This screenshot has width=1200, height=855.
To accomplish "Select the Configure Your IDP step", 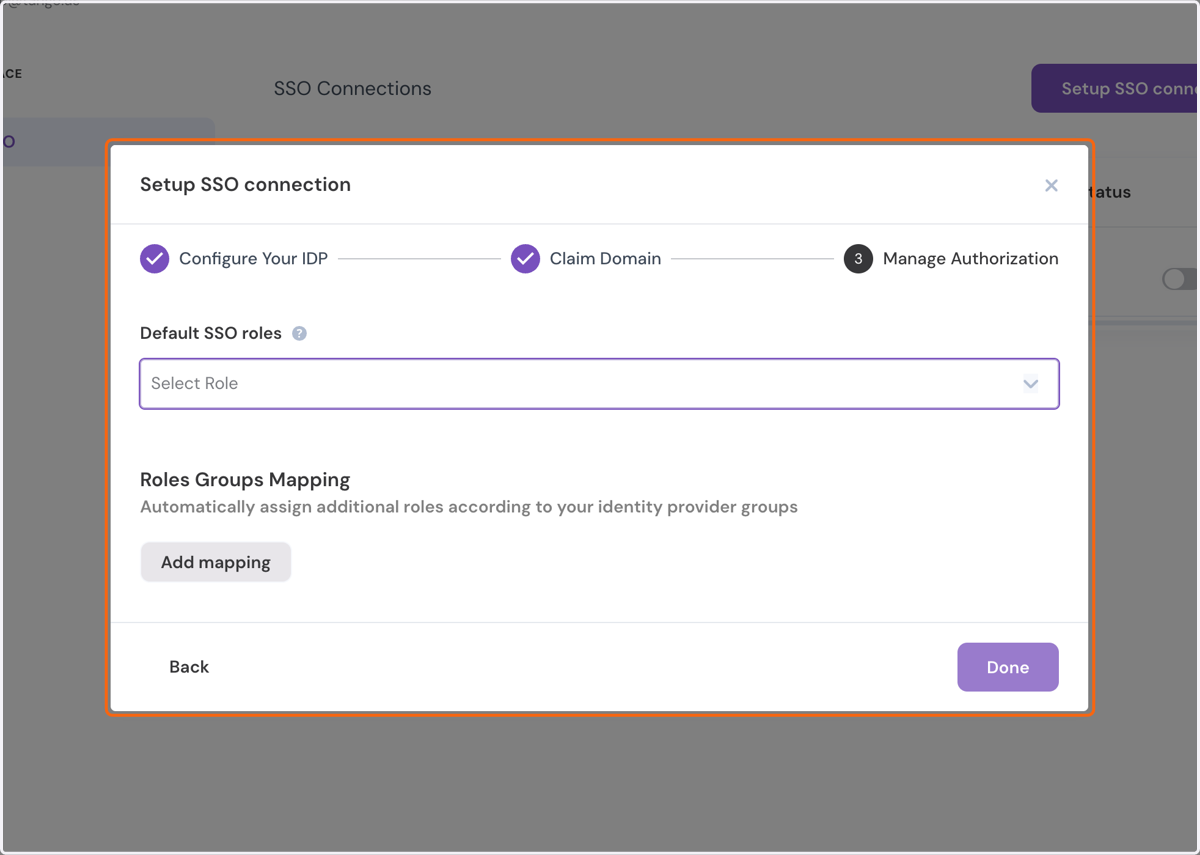I will [x=234, y=259].
